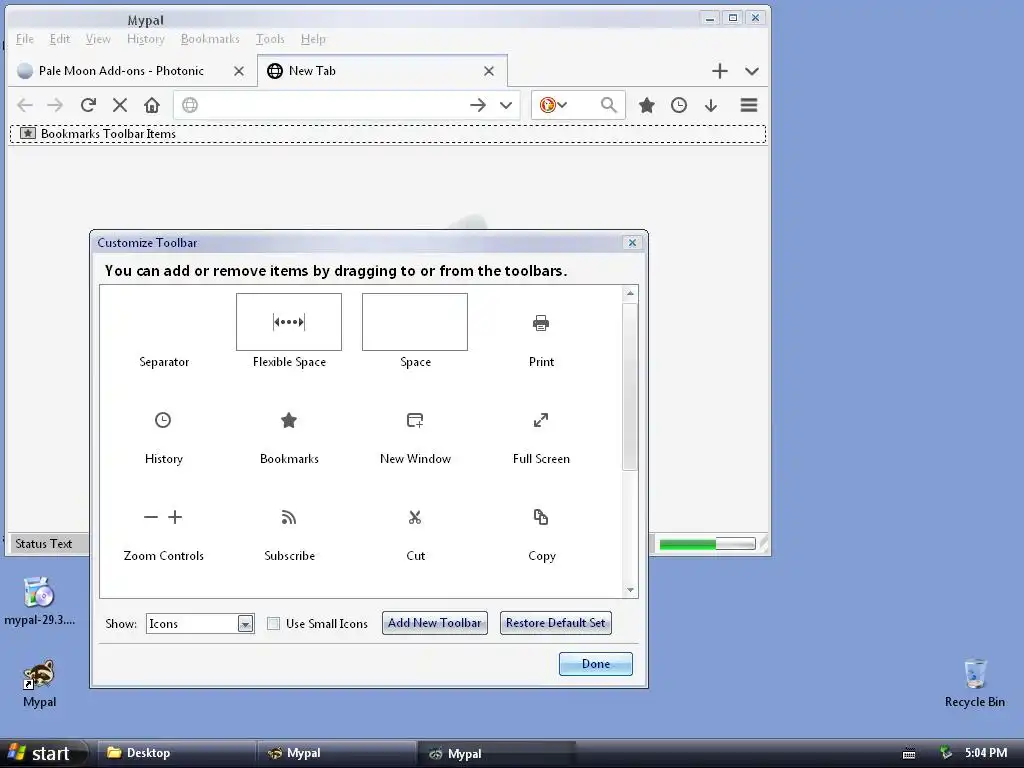Expand the list all tabs chevron
The image size is (1024, 768).
point(752,71)
